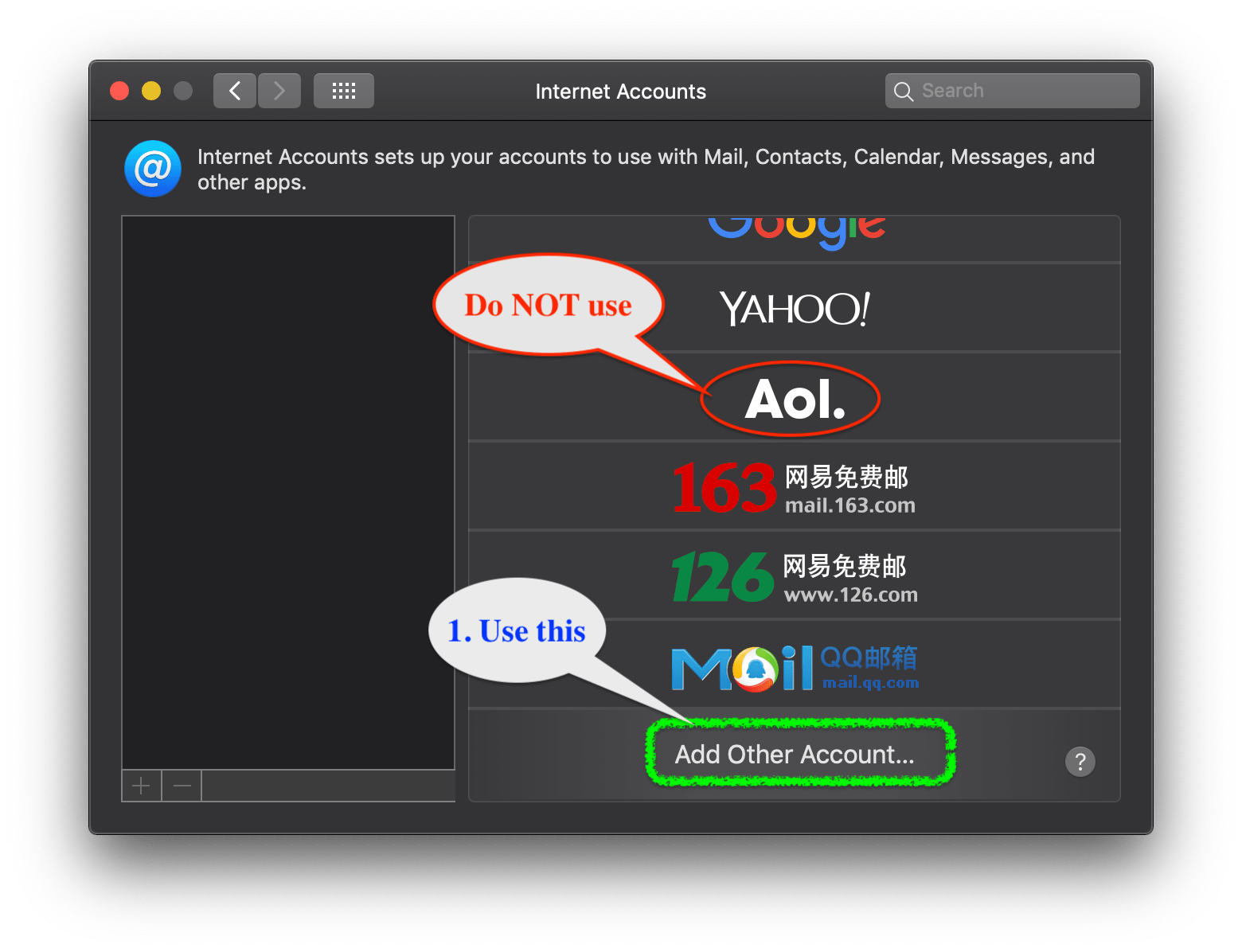The width and height of the screenshot is (1242, 952).
Task: Open help with question mark button
Action: point(1080,762)
